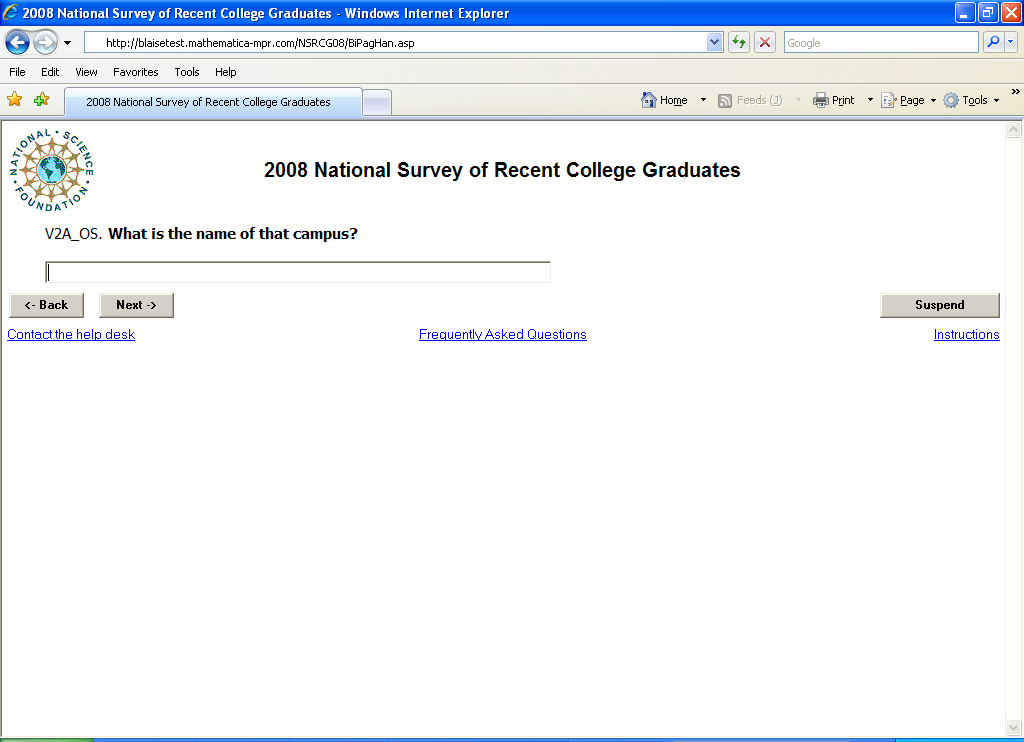Open Frequently Asked Questions link
This screenshot has width=1024, height=742.
(503, 334)
